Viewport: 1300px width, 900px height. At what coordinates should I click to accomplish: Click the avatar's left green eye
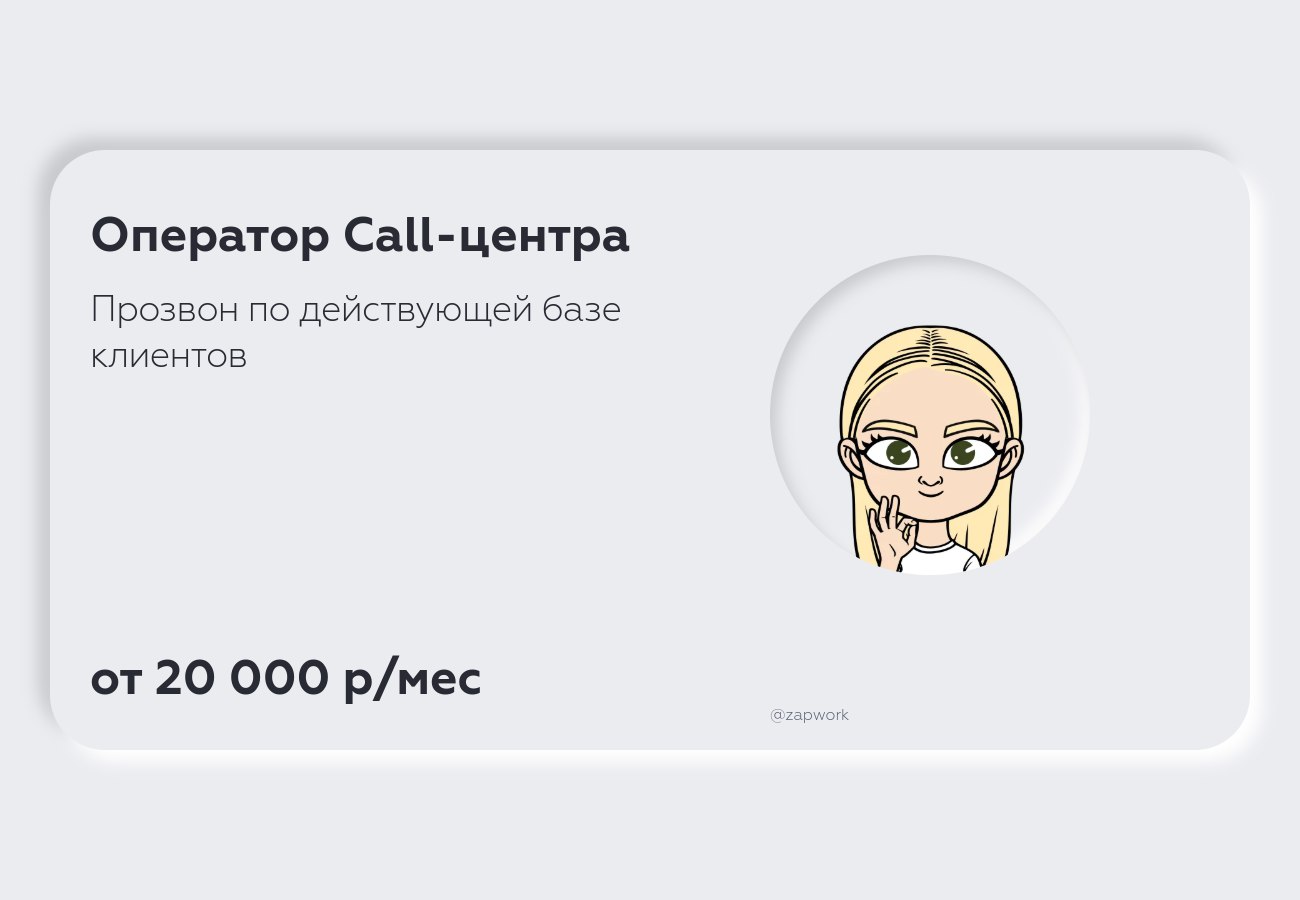point(891,453)
